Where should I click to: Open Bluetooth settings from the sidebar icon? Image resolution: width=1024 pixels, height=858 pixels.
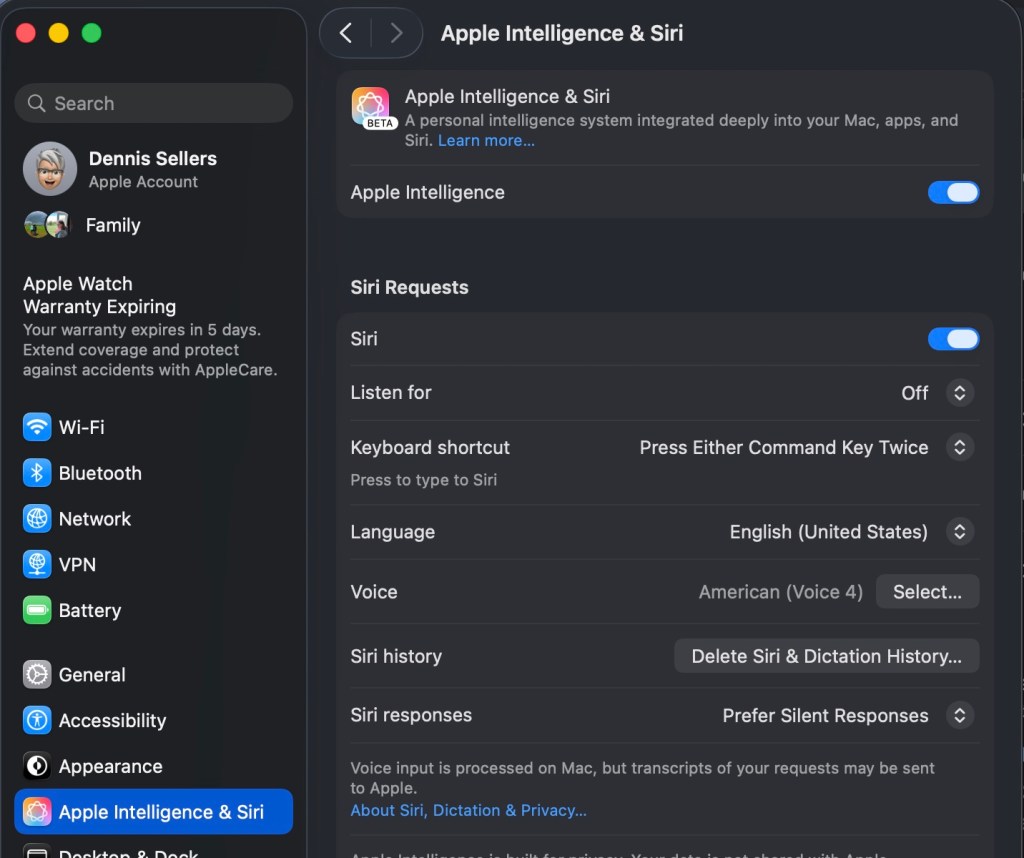tap(37, 473)
